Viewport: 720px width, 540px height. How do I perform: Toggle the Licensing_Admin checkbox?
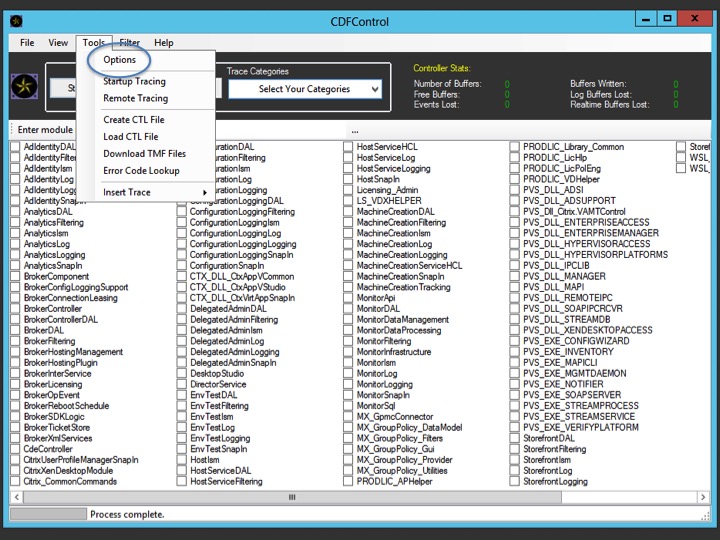349,190
